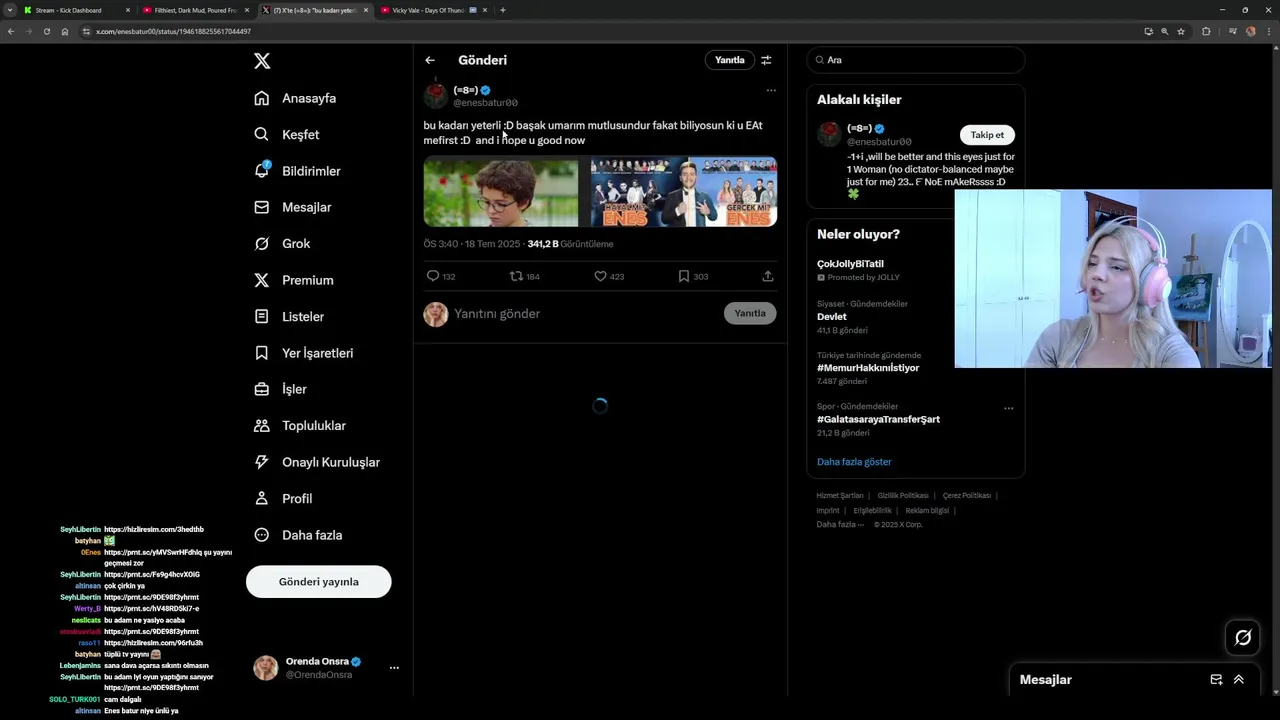Open Listeler icon in sidebar
This screenshot has width=1280, height=720.
(x=262, y=316)
